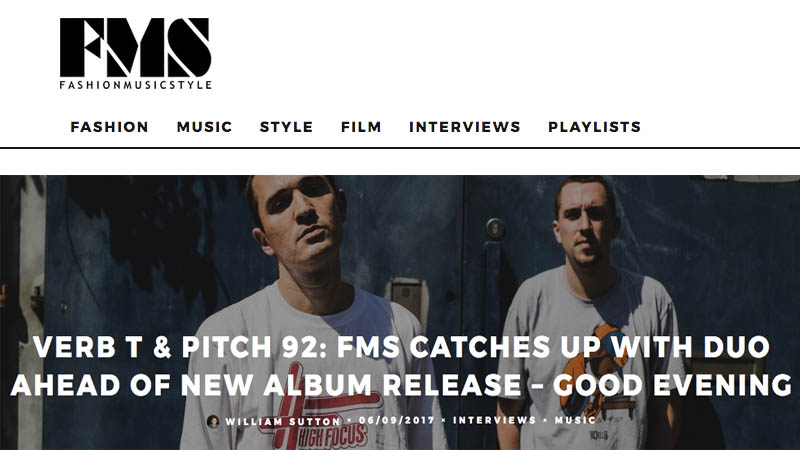The image size is (800, 450).
Task: Click the FMS logo mark
Action: click(x=135, y=47)
